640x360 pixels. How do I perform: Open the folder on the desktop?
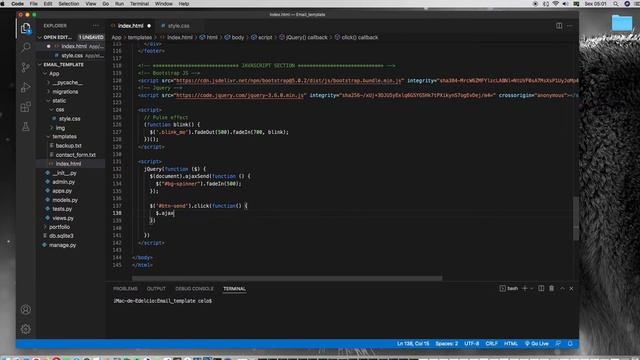622,23
